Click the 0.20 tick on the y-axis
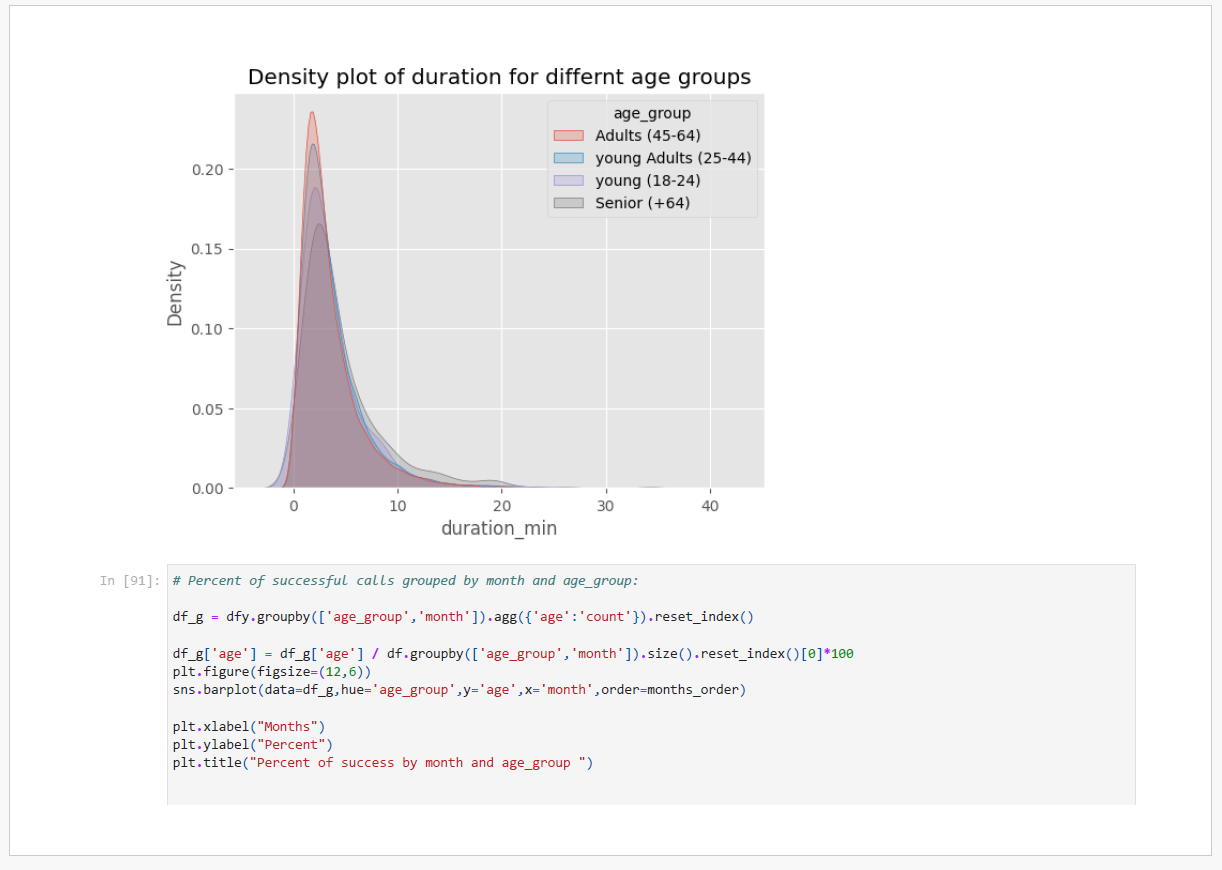This screenshot has width=1222, height=870. 207,169
